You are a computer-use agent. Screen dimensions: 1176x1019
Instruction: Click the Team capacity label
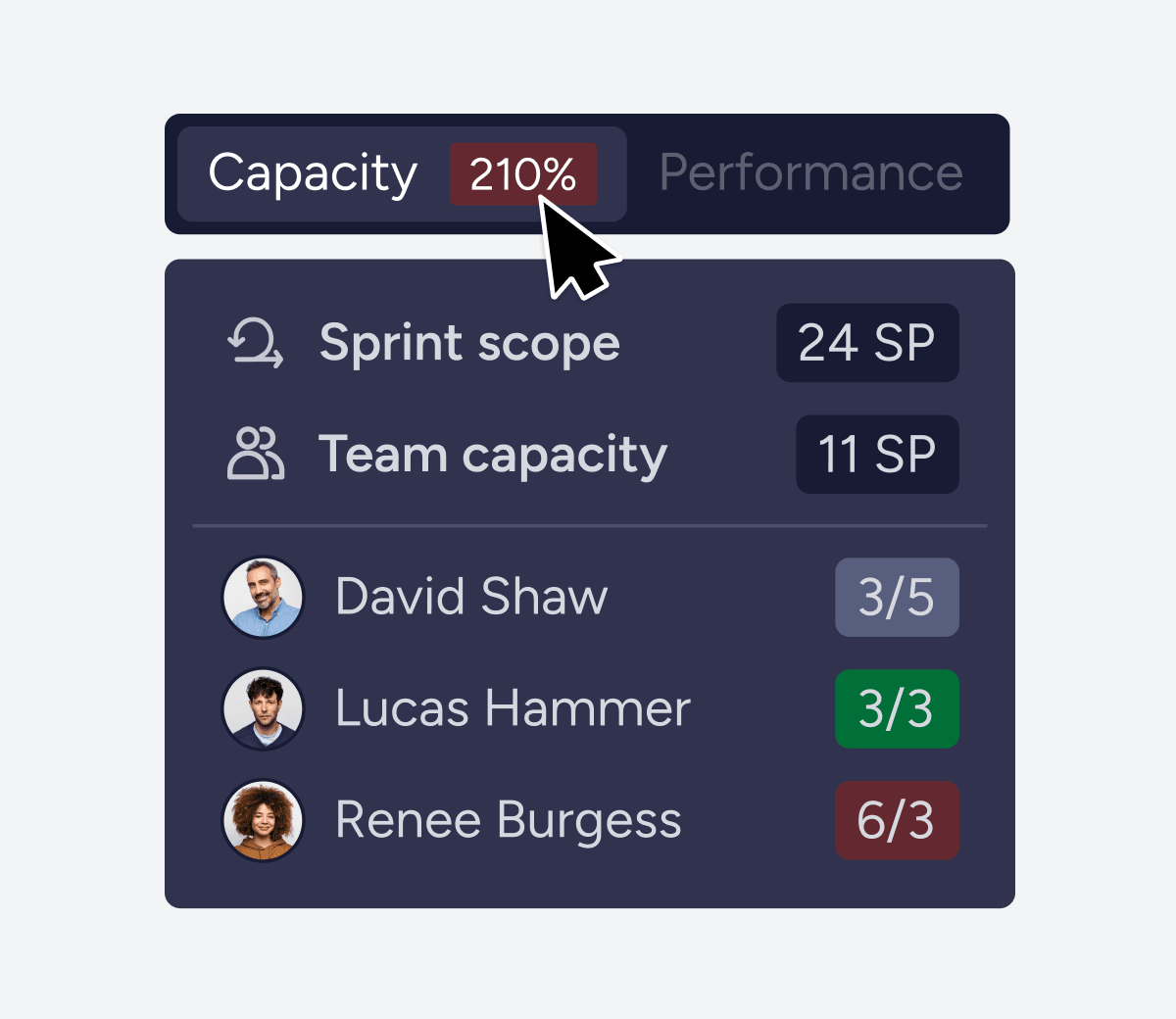492,455
